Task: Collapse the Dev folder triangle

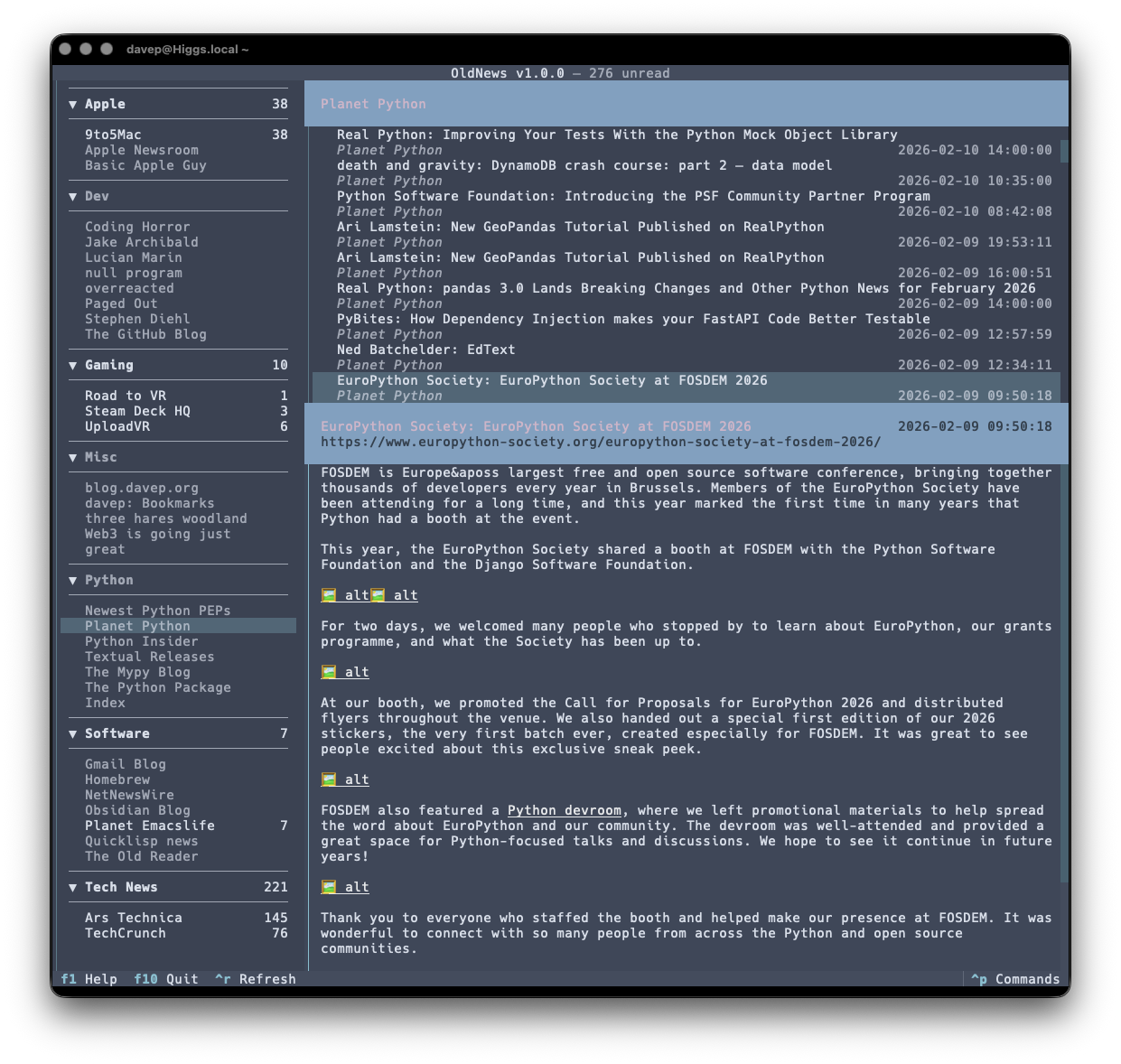Action: click(72, 197)
